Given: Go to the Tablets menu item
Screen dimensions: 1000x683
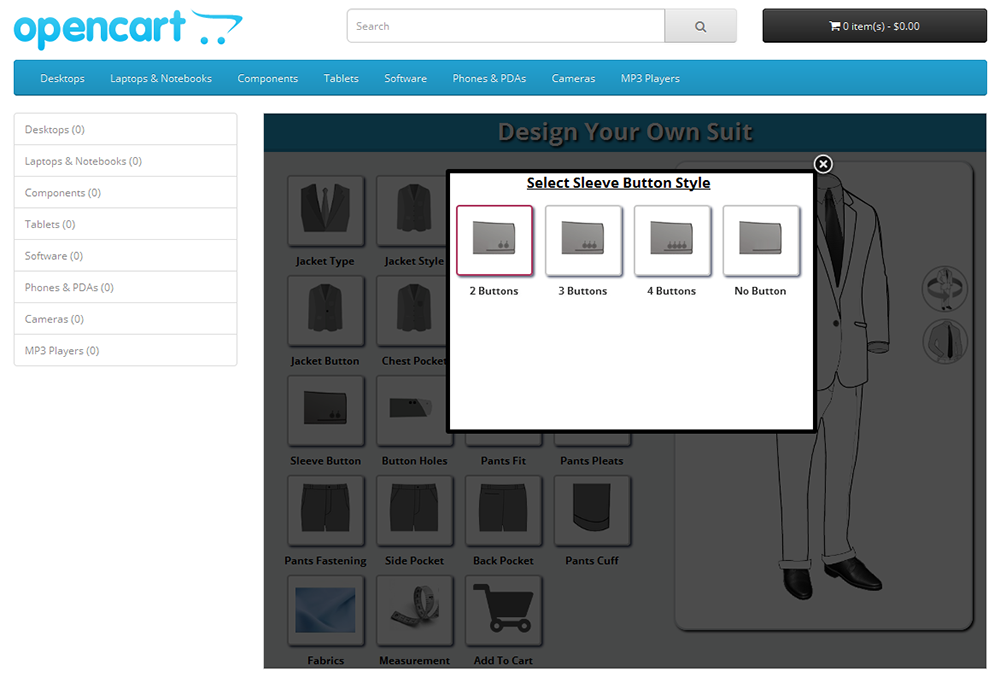Looking at the screenshot, I should click(341, 78).
